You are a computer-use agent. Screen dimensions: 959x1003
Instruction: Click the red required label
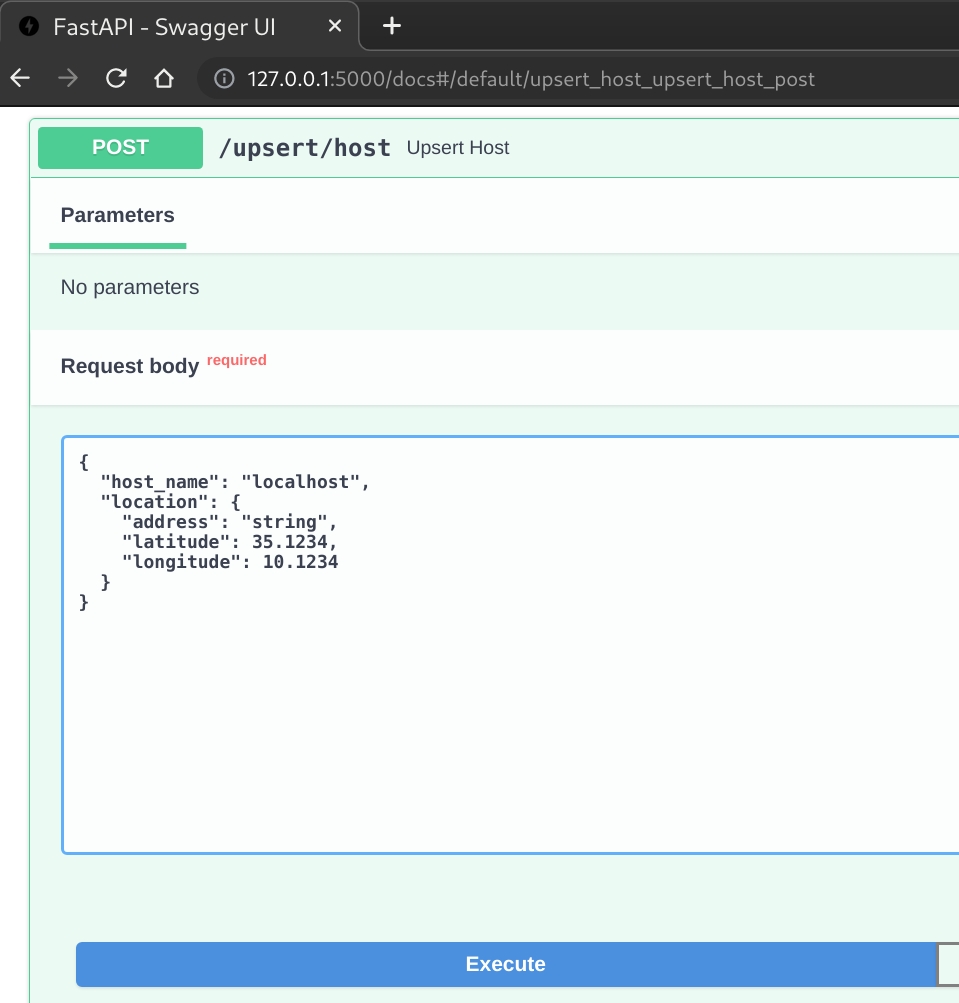click(237, 360)
